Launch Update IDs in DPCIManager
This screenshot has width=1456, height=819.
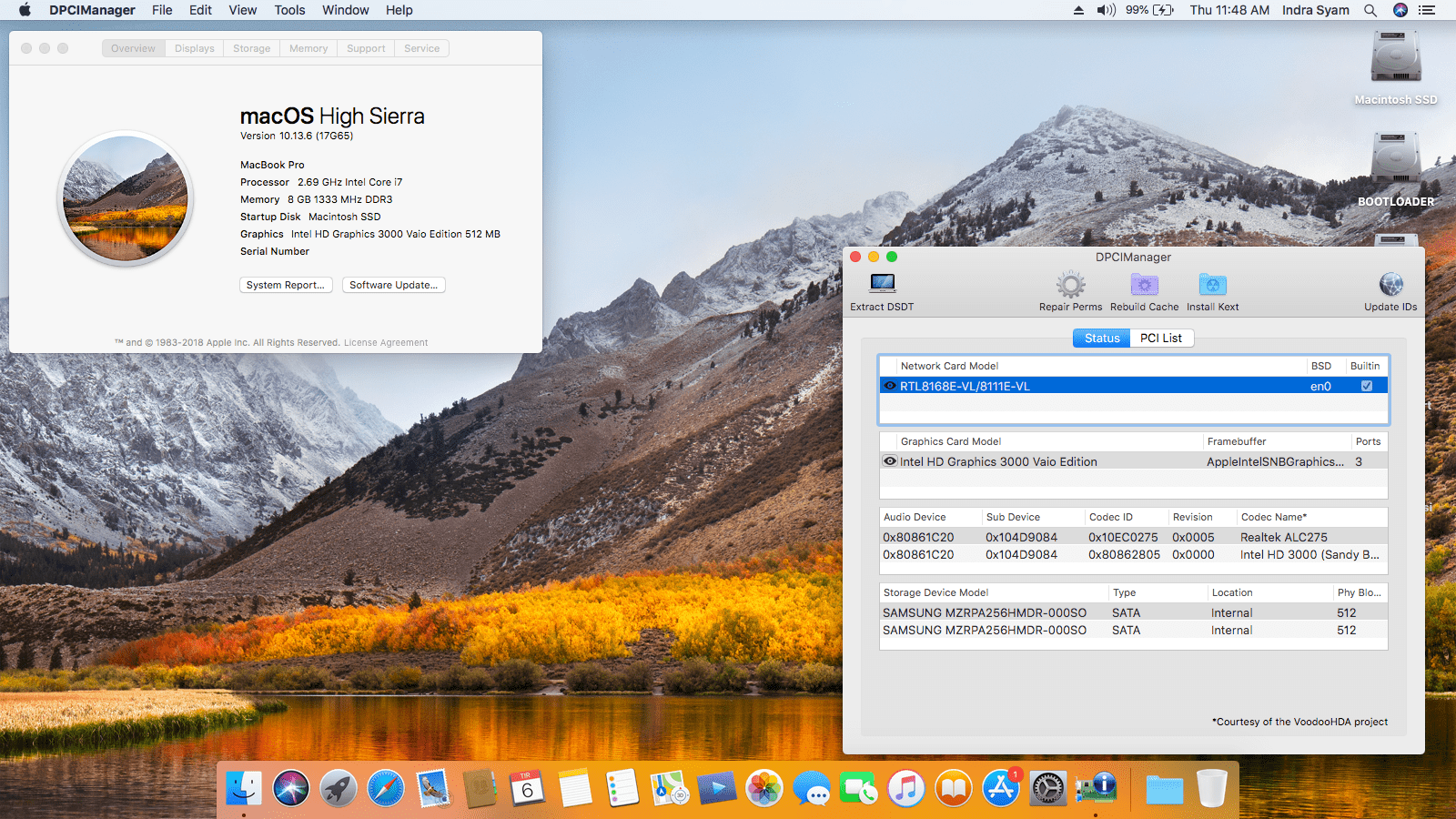[1390, 288]
